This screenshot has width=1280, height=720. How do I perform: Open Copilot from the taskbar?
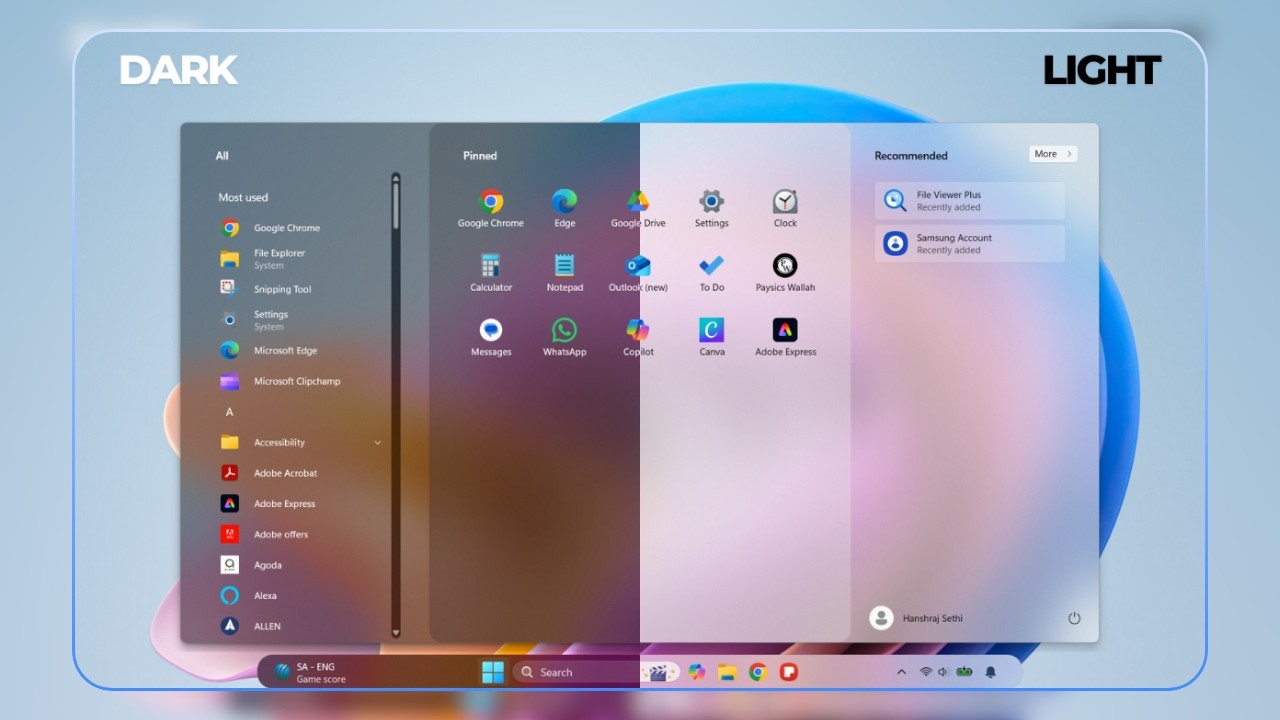pyautogui.click(x=697, y=672)
